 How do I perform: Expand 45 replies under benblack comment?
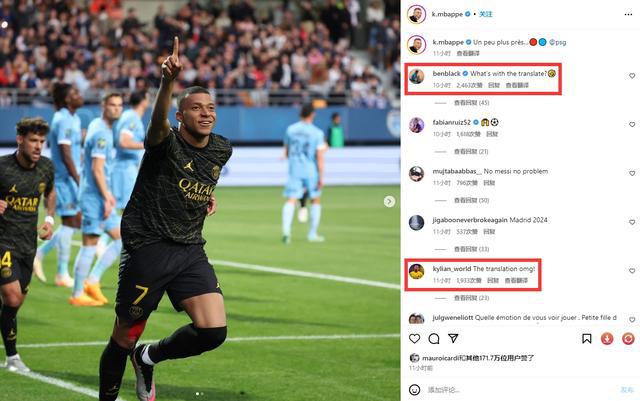(x=471, y=102)
